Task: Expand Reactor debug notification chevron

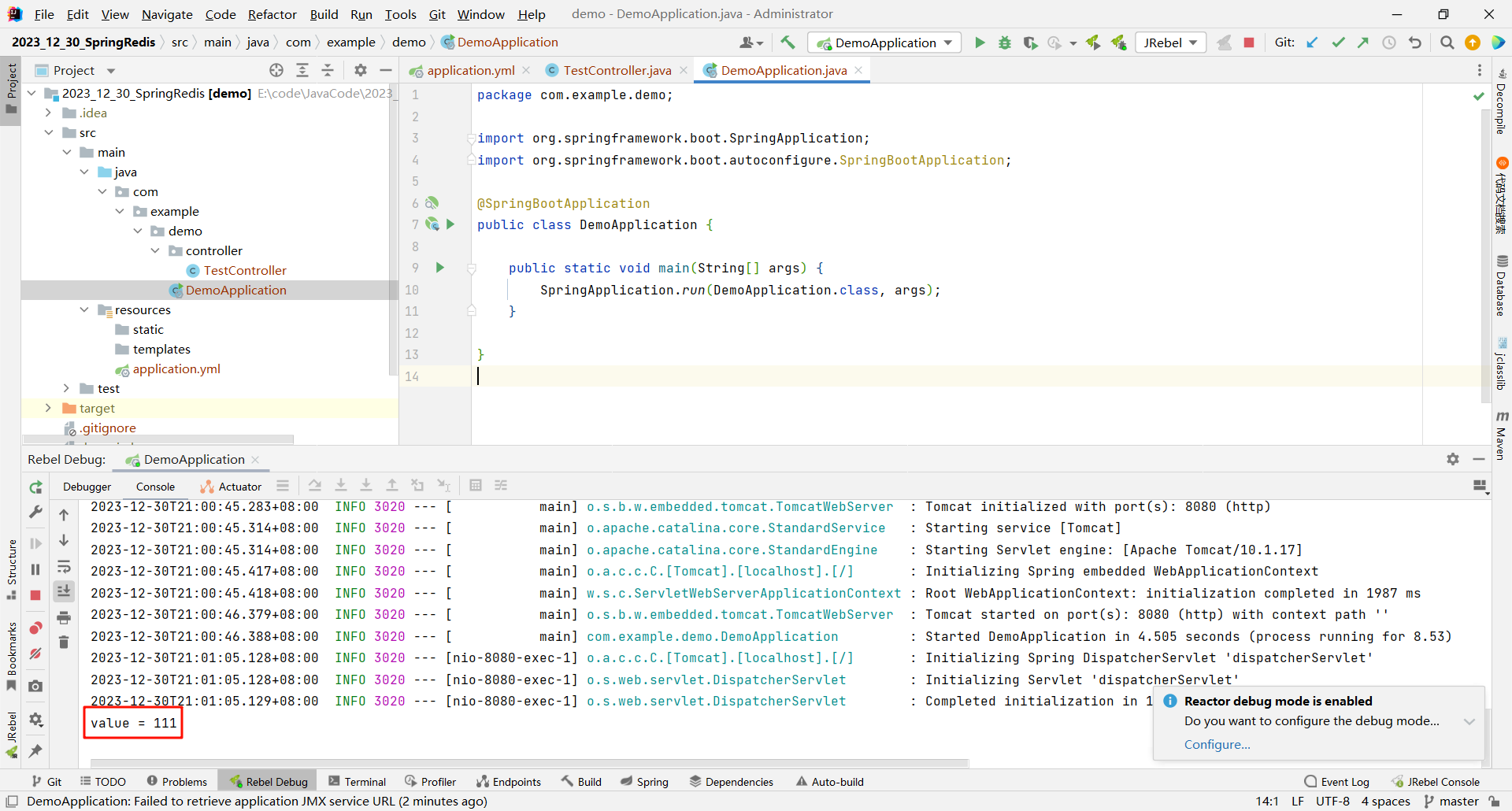Action: point(1469,721)
